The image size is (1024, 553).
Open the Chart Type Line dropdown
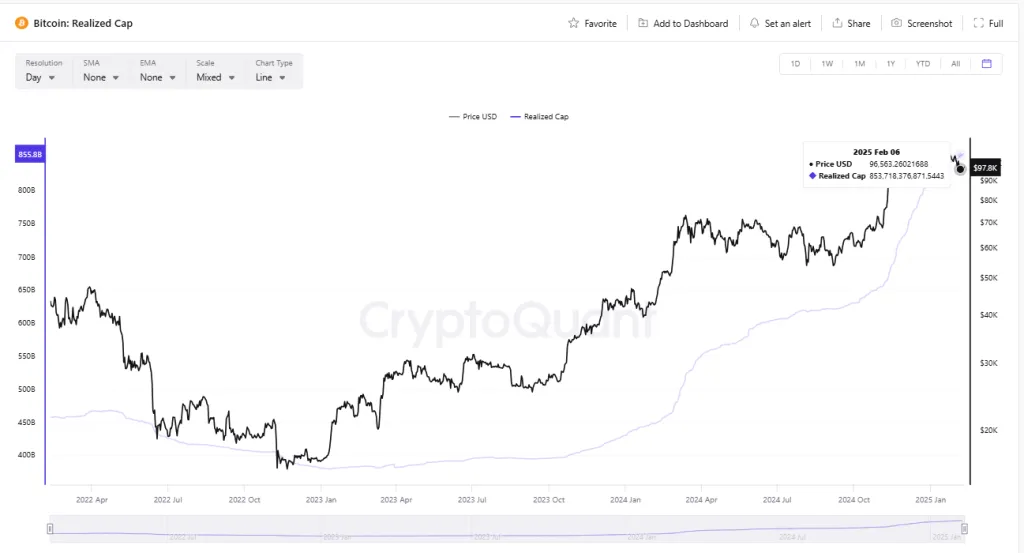(270, 77)
